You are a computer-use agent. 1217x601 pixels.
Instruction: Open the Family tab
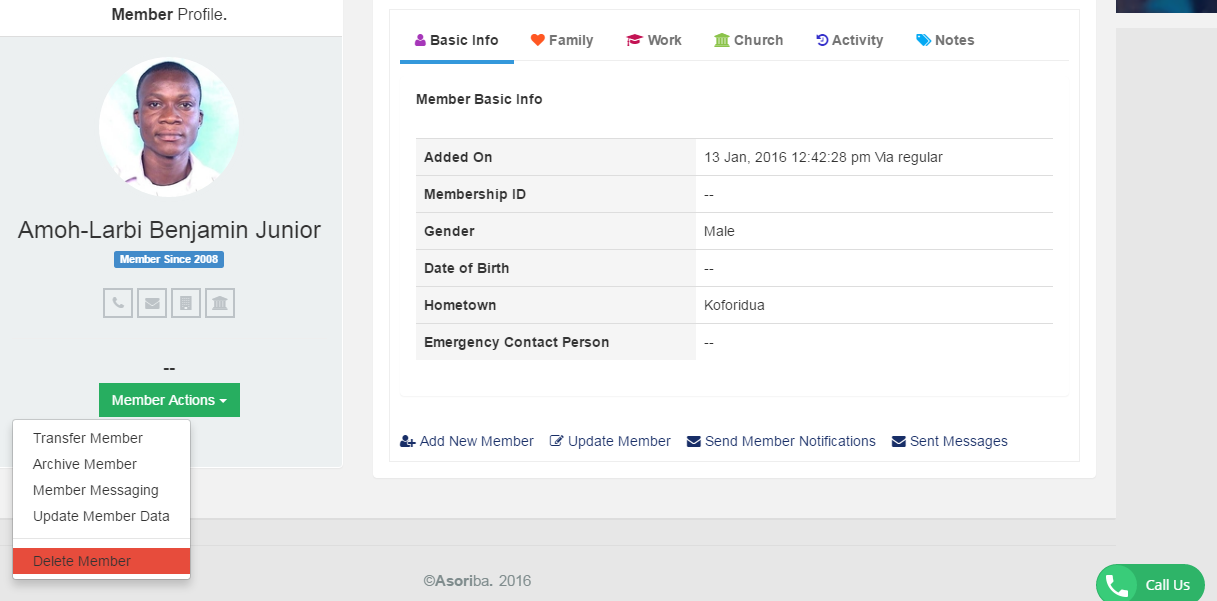[562, 40]
